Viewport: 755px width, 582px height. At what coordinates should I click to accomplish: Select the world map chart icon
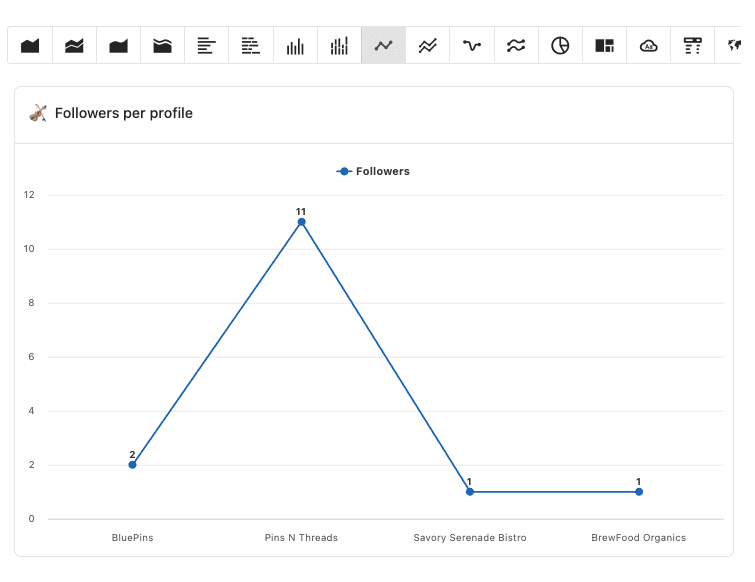[735, 46]
